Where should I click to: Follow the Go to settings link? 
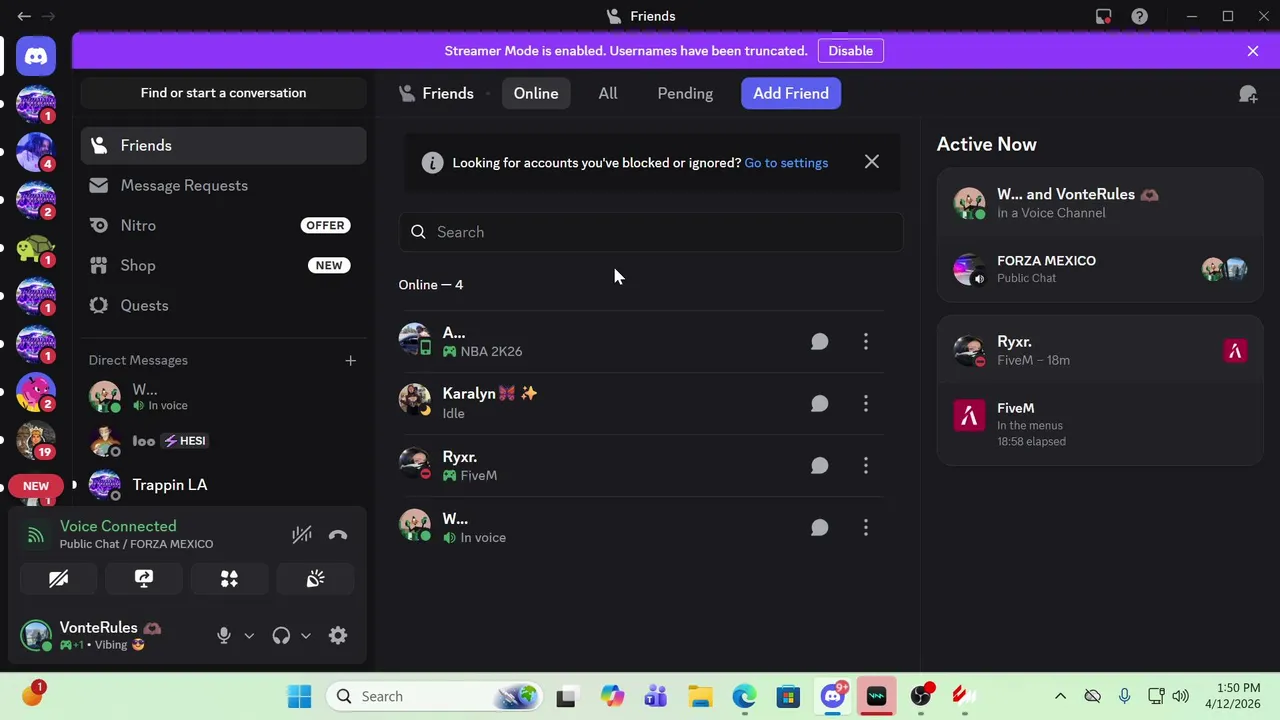click(786, 163)
